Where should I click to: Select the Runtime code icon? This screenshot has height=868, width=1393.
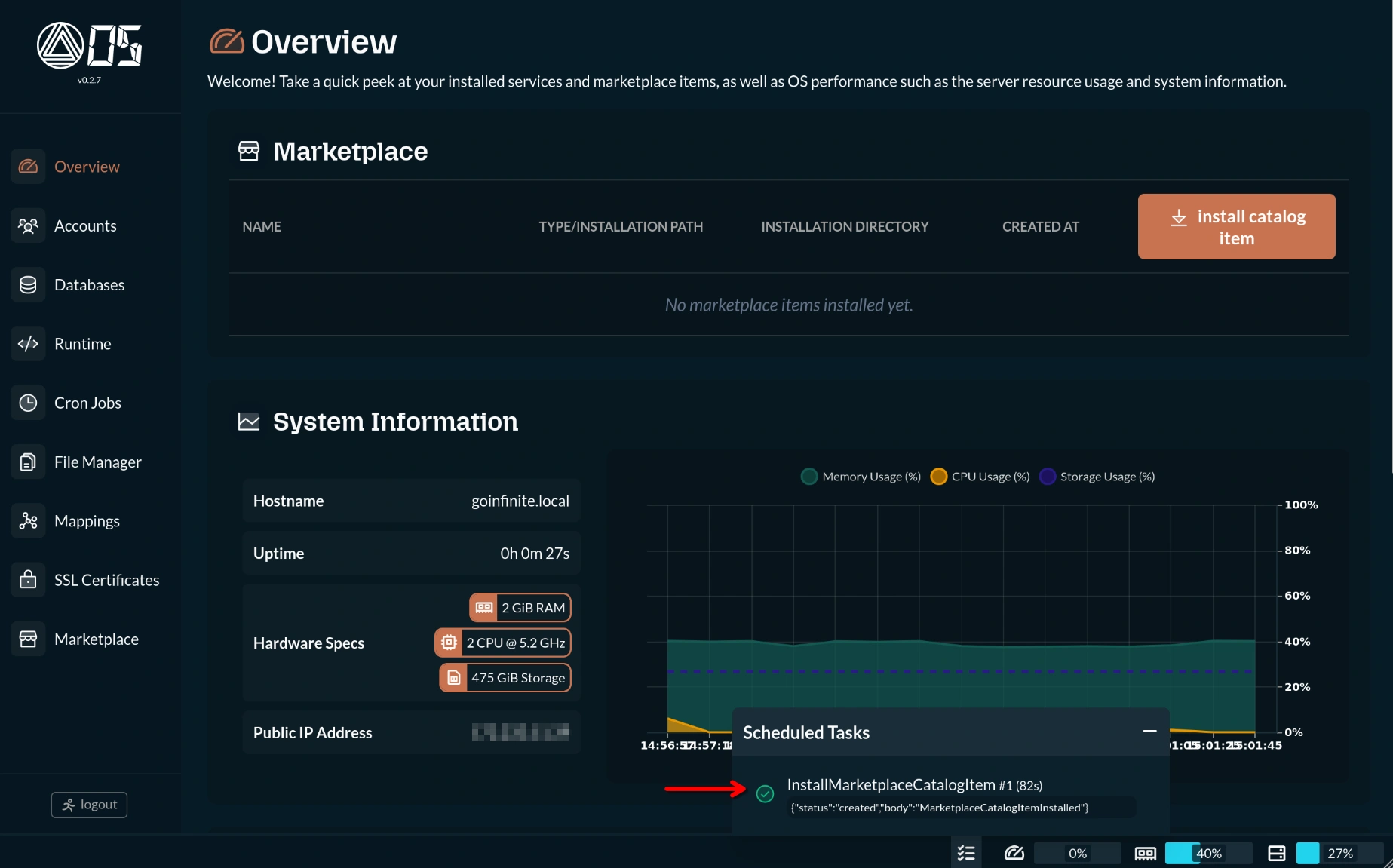tap(28, 344)
